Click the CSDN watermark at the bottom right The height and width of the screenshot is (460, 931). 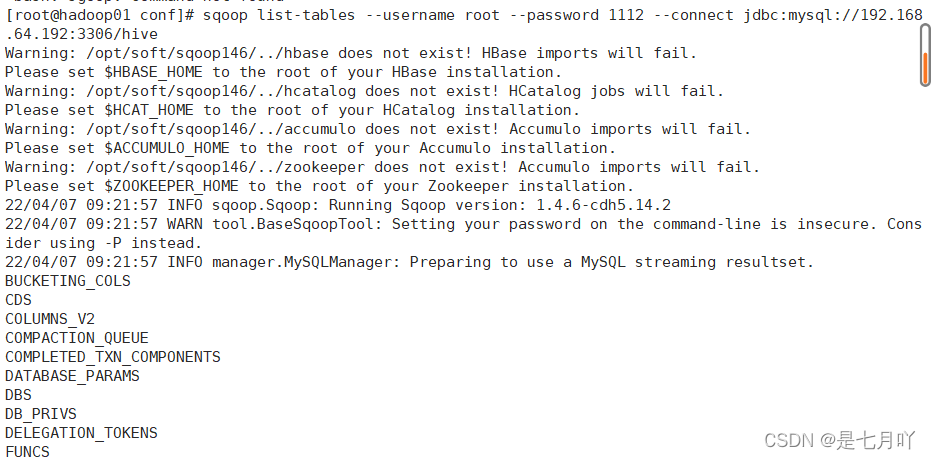(x=840, y=440)
